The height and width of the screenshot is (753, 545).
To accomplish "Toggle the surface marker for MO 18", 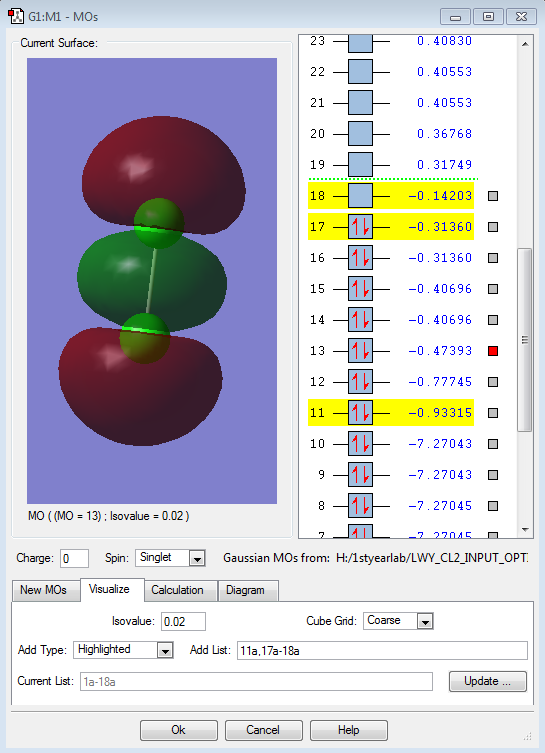I will pyautogui.click(x=493, y=196).
